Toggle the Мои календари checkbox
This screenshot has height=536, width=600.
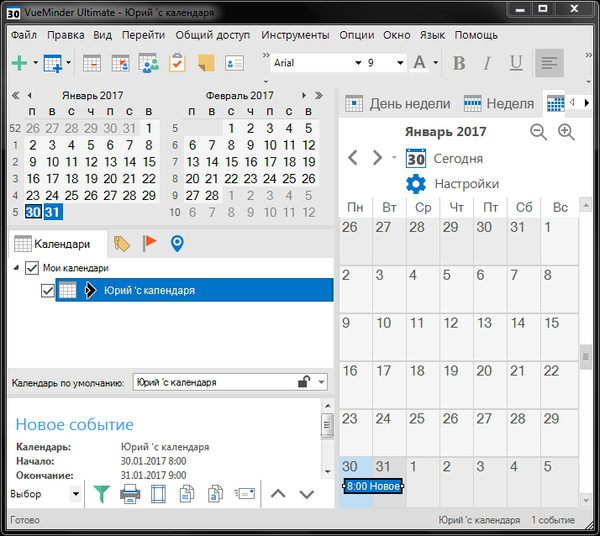tap(31, 268)
